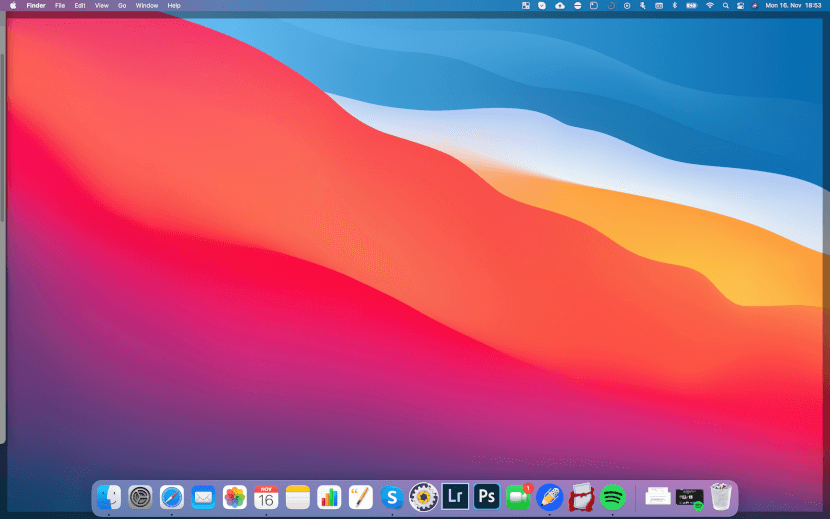Launch Photoshop from the Dock

coord(486,497)
